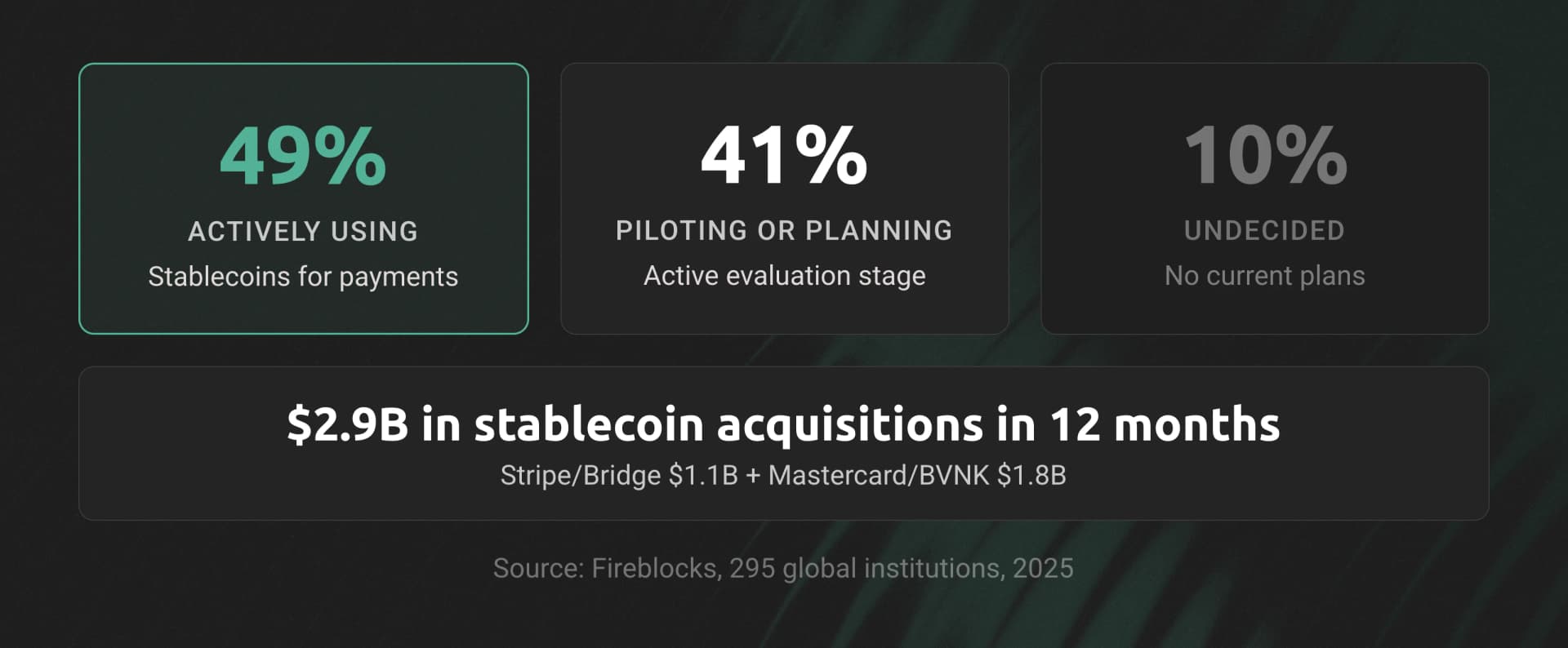
Task: Select the UNDECIDED label
Action: 1264,231
